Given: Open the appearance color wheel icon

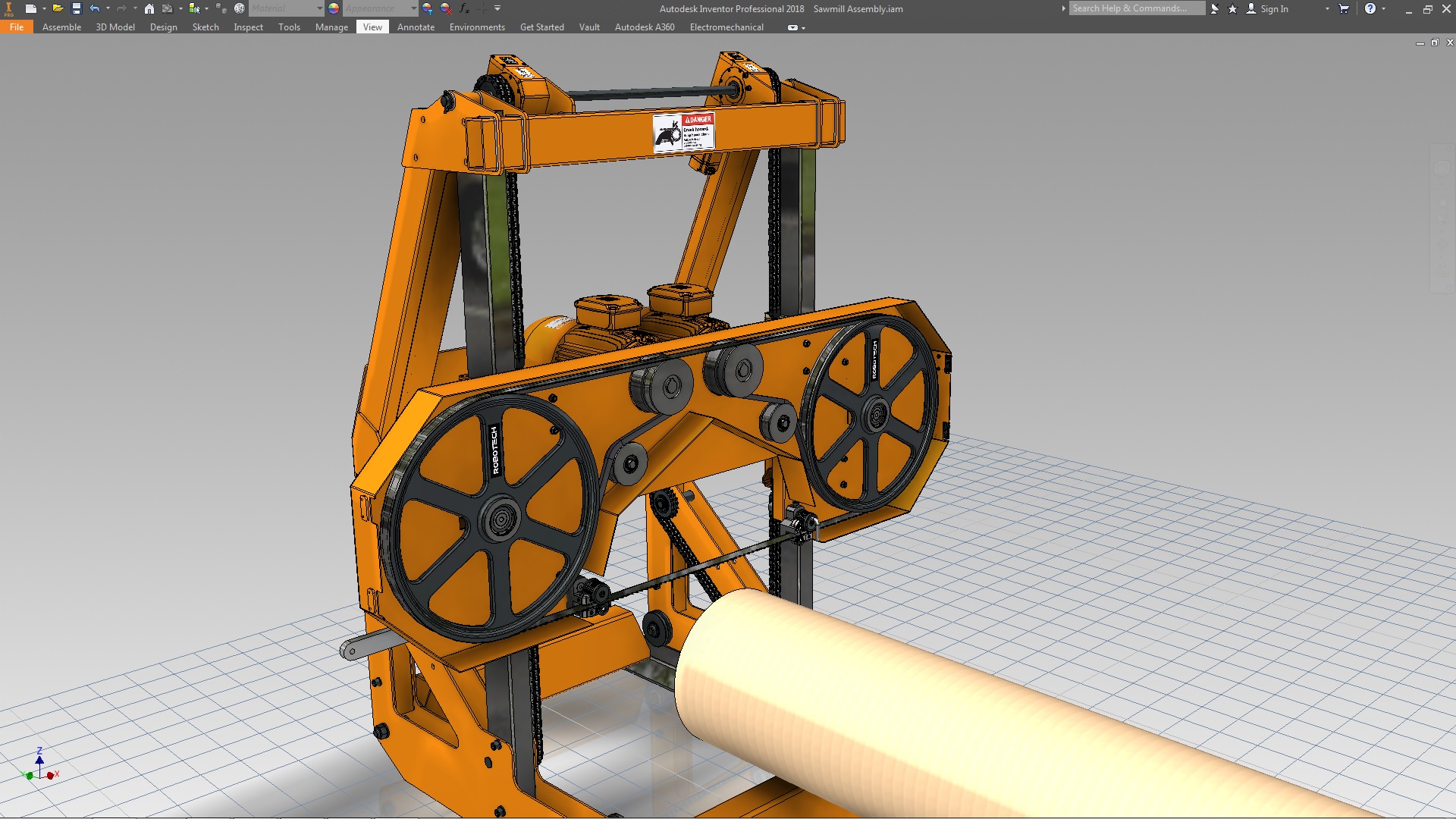Looking at the screenshot, I should (x=334, y=8).
